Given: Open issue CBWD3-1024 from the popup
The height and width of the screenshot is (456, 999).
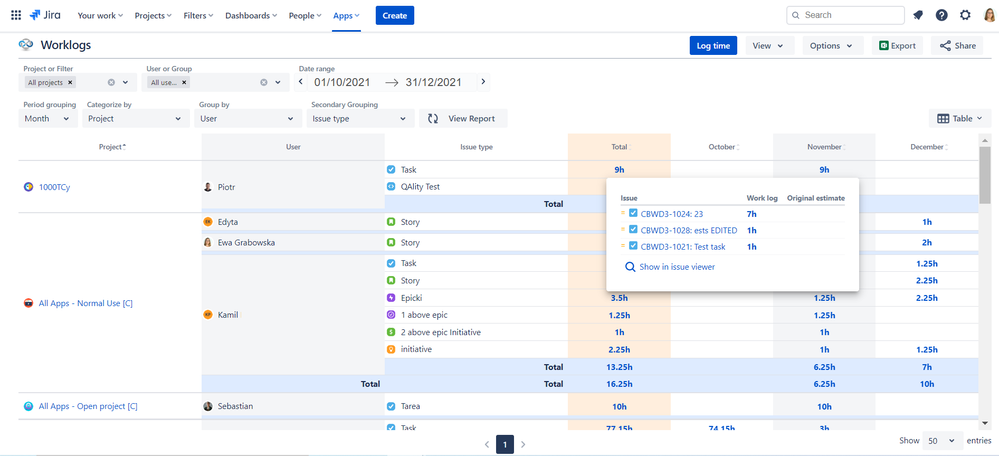Looking at the screenshot, I should point(672,214).
